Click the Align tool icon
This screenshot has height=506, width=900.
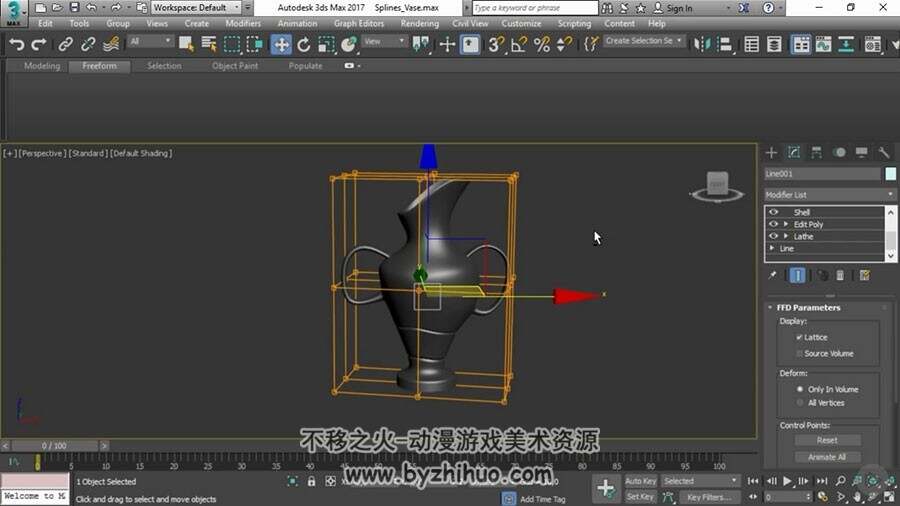coord(726,45)
